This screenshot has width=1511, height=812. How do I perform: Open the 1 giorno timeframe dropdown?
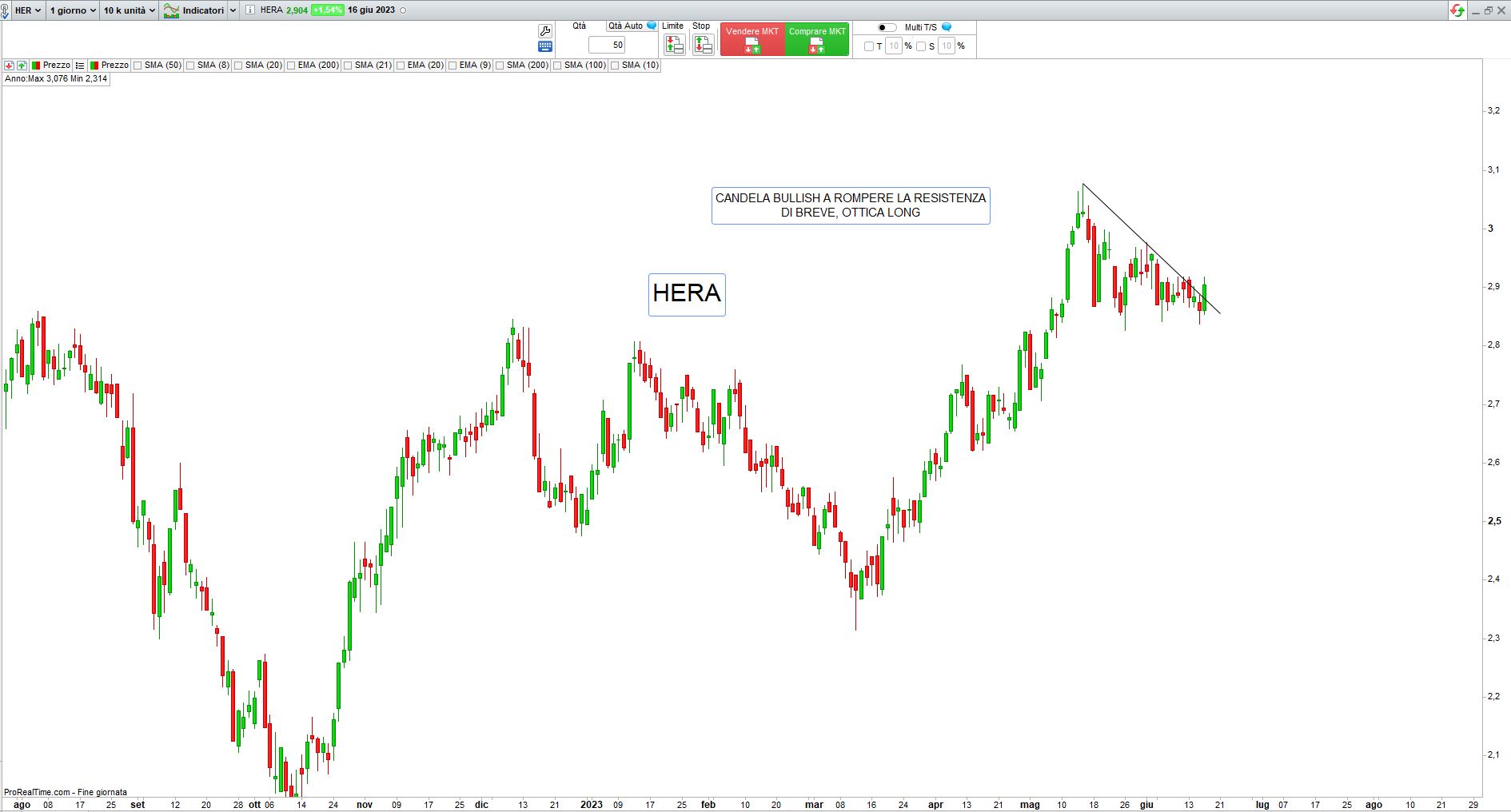(x=73, y=10)
